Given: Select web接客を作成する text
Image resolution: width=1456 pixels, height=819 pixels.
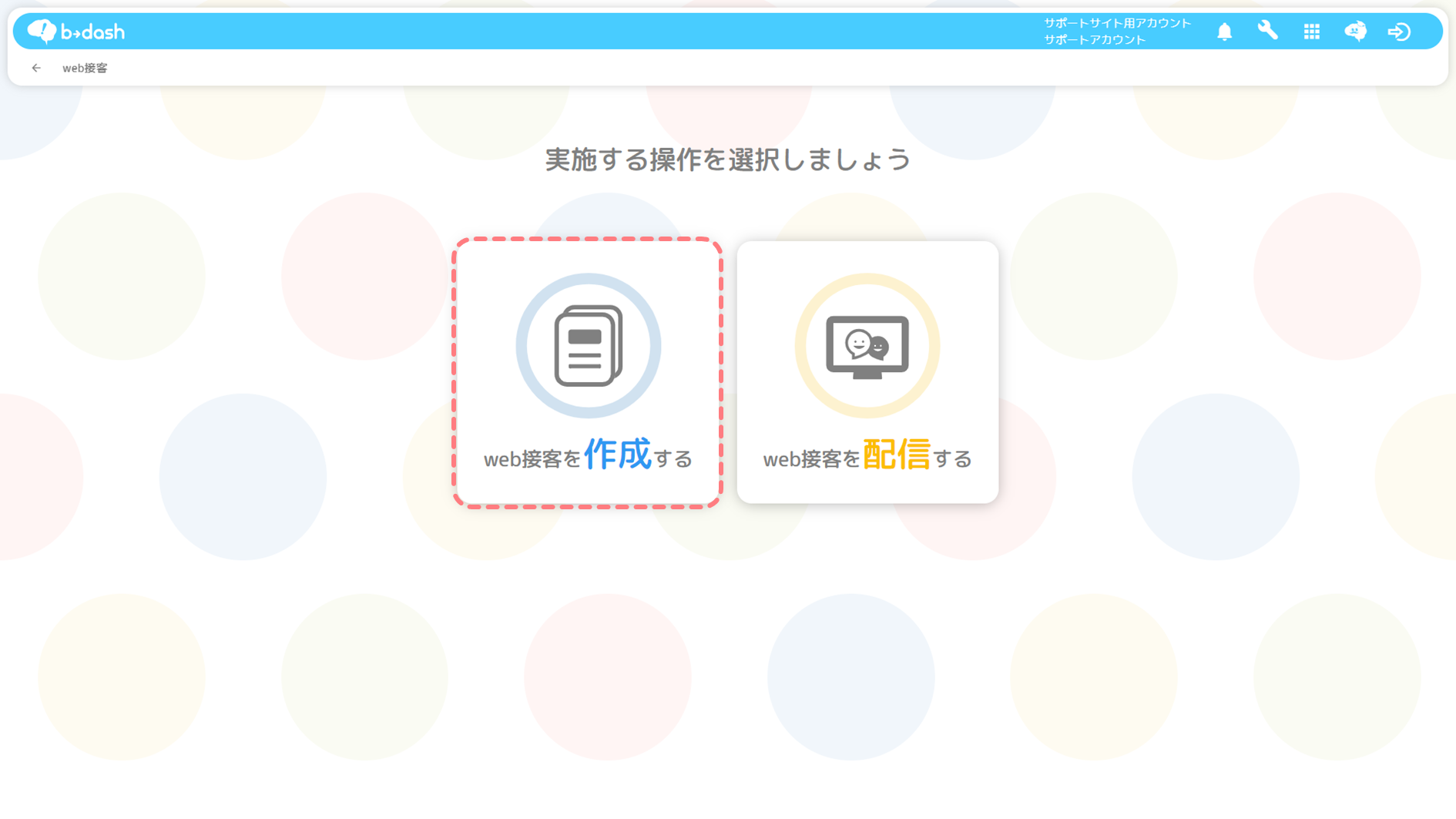Looking at the screenshot, I should [587, 455].
